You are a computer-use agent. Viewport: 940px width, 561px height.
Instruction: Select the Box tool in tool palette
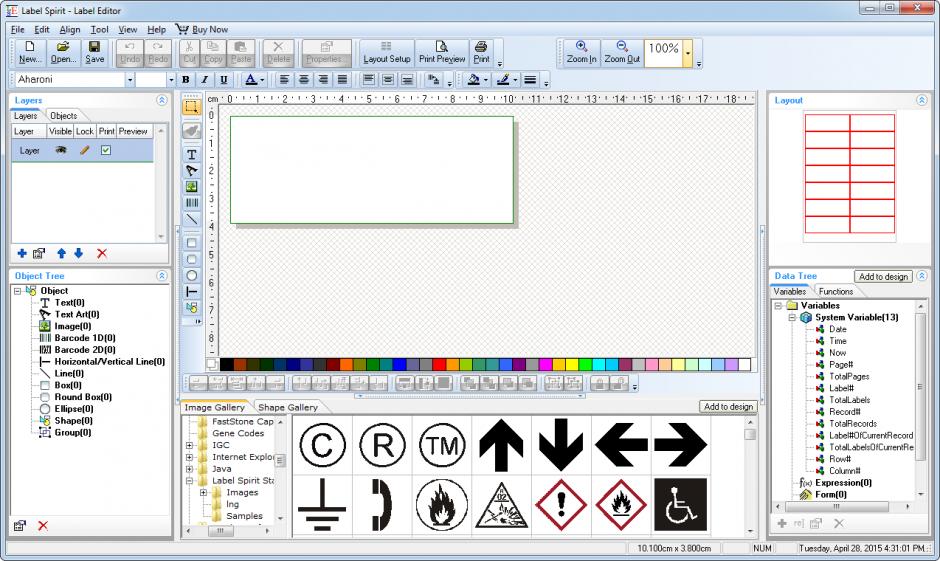tap(192, 243)
